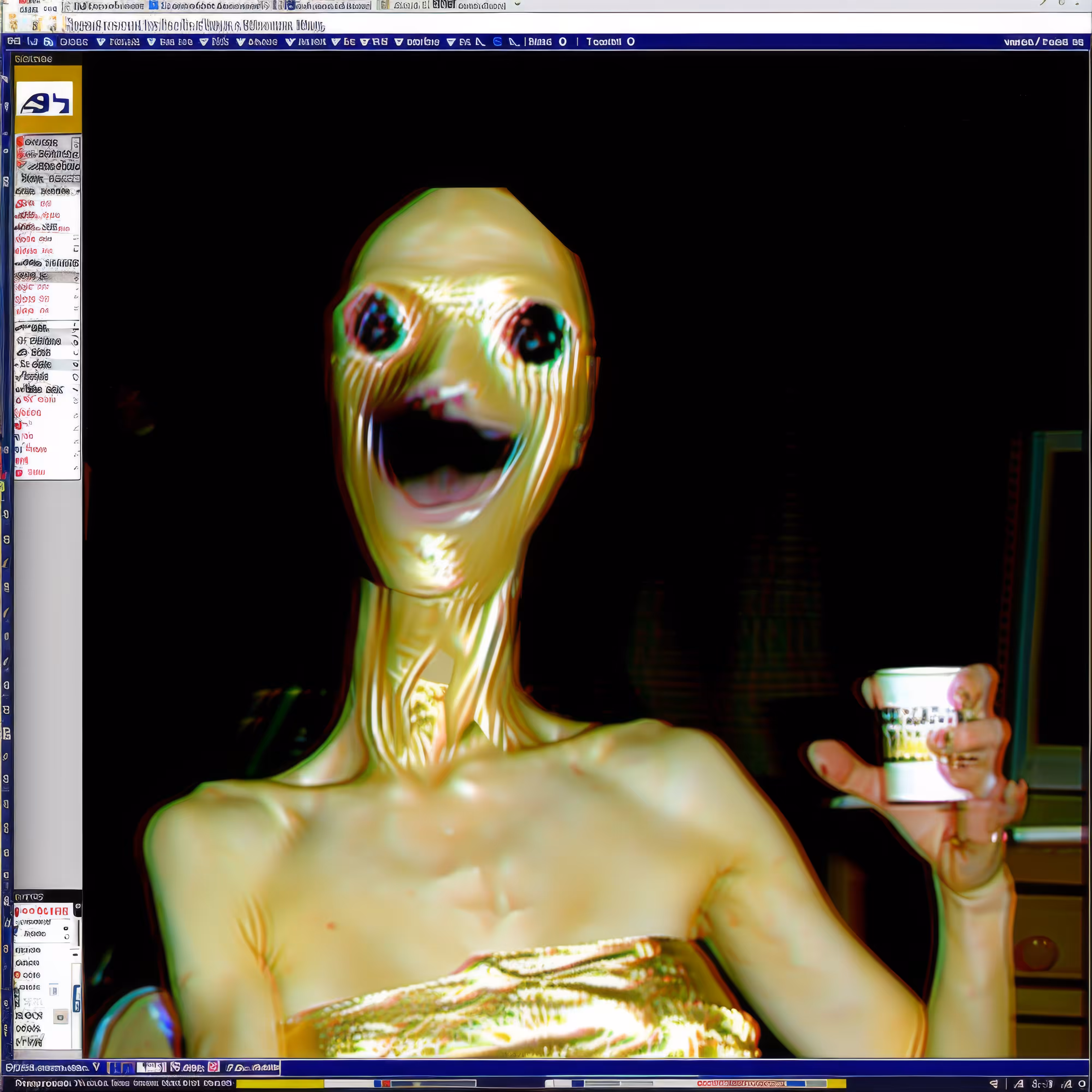Open the first tab in the top tab strip
This screenshot has height=1092, width=1092.
[x=105, y=6]
